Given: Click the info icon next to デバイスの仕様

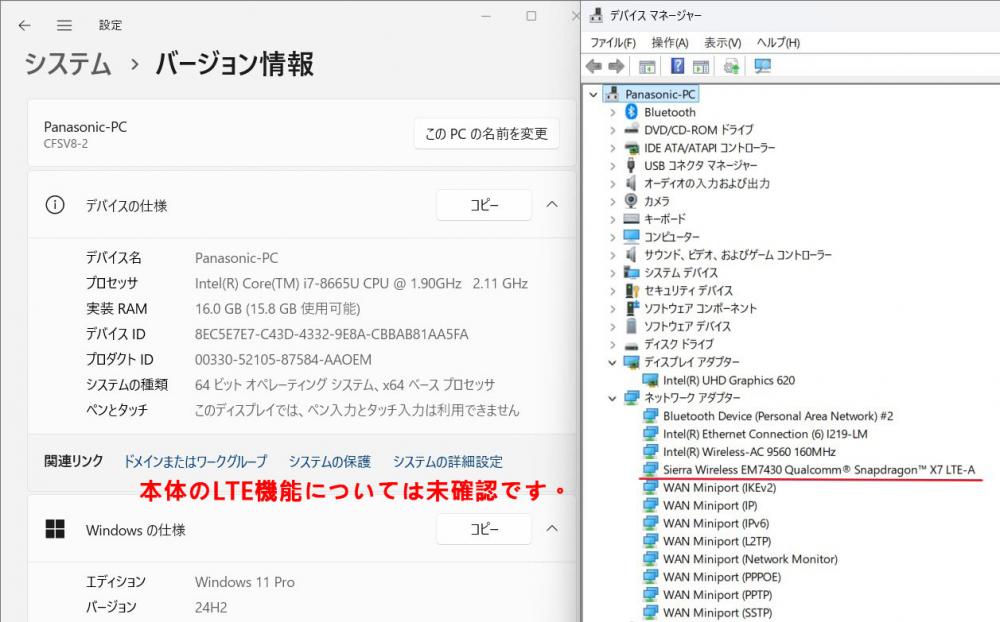Looking at the screenshot, I should pos(55,205).
